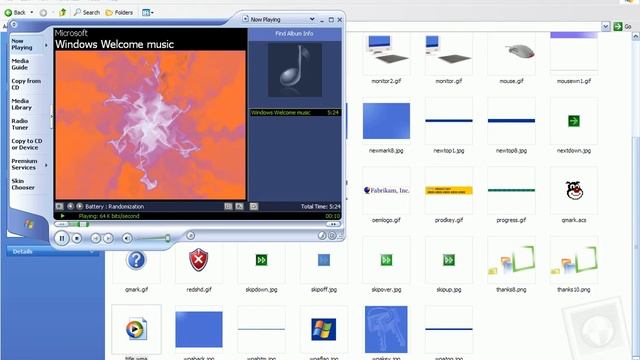Select monitor2.gif file
The height and width of the screenshot is (360, 640).
(x=386, y=59)
